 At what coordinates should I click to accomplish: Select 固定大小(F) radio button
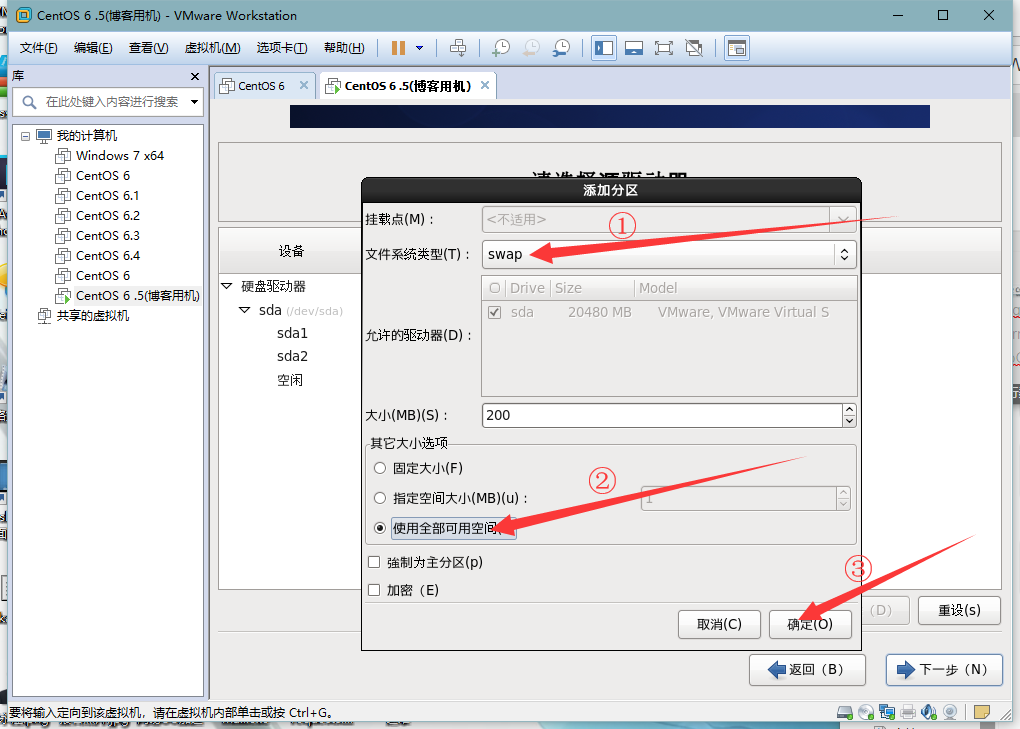pyautogui.click(x=380, y=468)
